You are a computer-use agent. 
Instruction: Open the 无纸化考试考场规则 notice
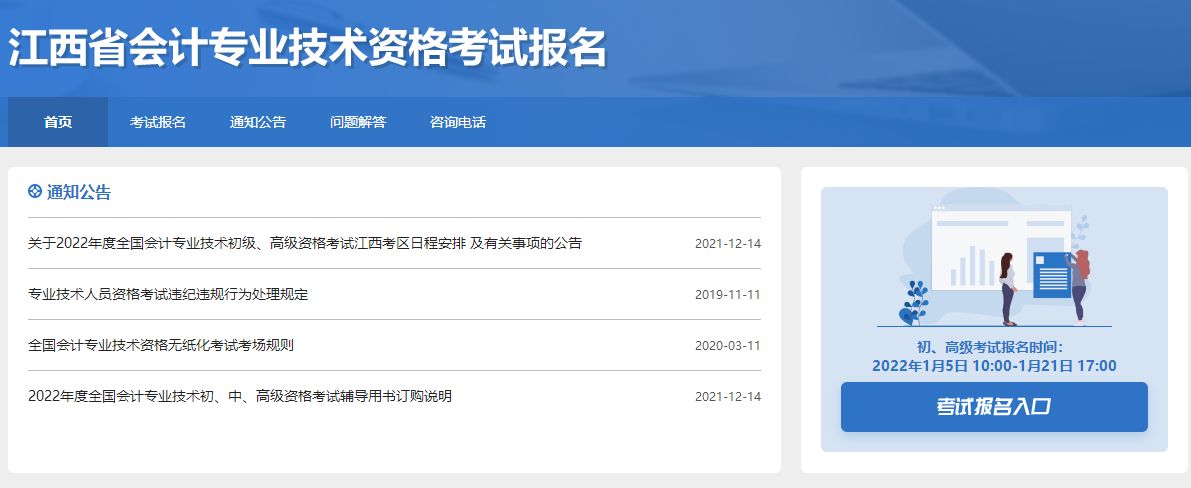click(161, 345)
